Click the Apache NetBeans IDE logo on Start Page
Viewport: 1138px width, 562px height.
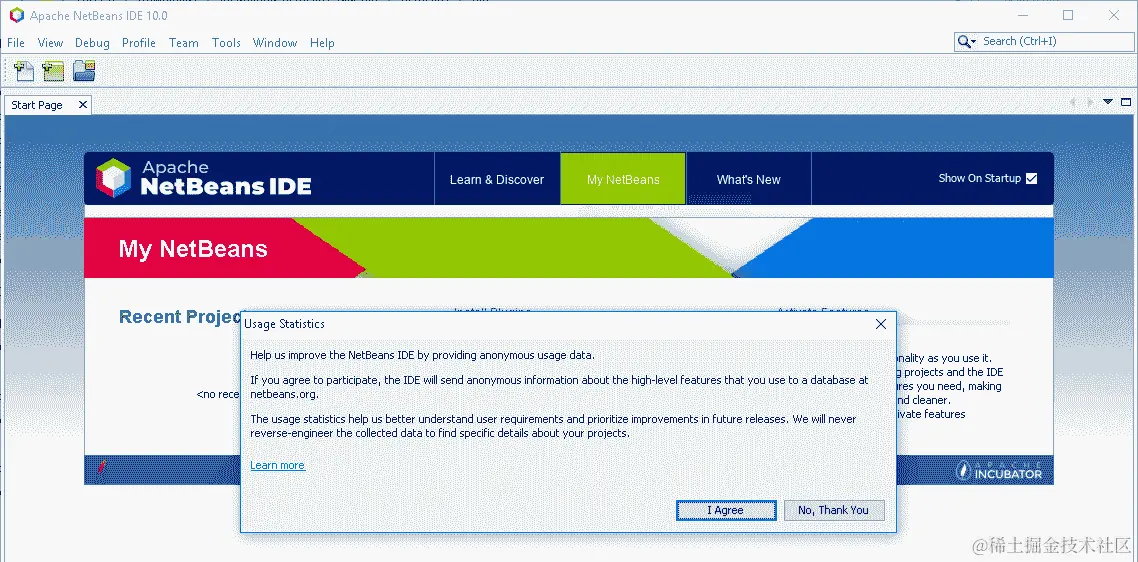click(204, 179)
